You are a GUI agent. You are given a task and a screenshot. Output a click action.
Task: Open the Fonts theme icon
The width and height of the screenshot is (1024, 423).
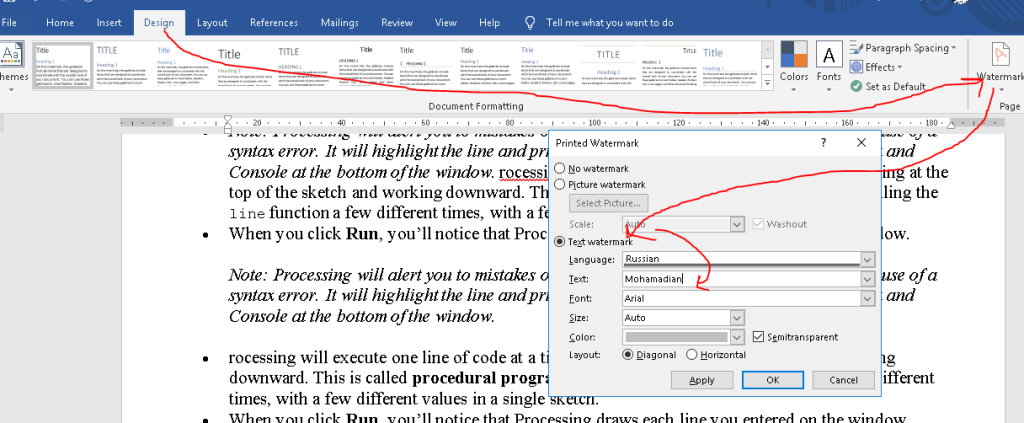click(829, 56)
